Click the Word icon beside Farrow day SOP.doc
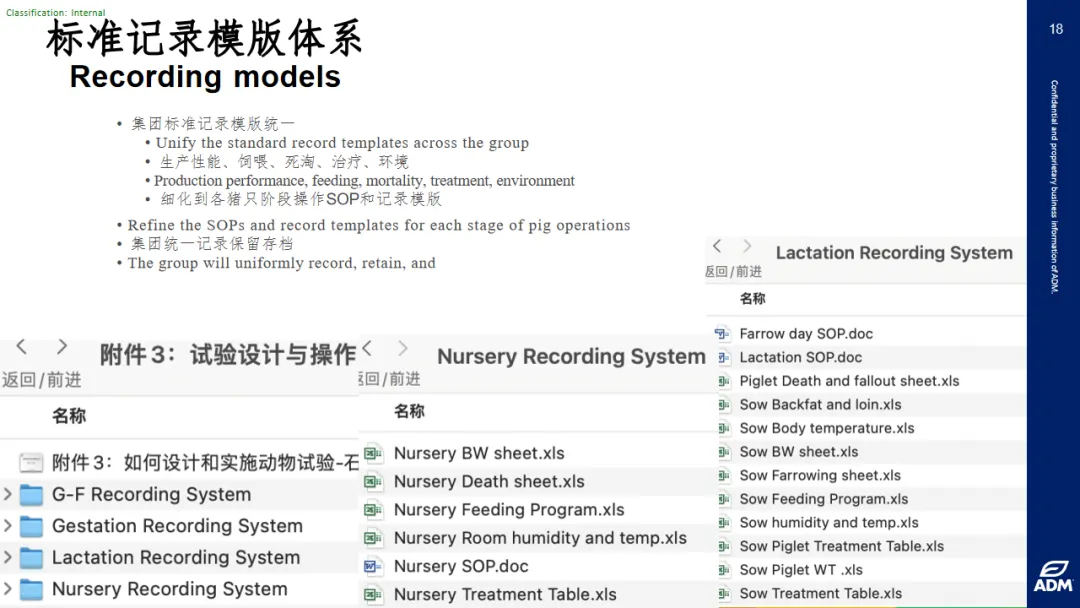The image size is (1080, 608). pos(723,334)
